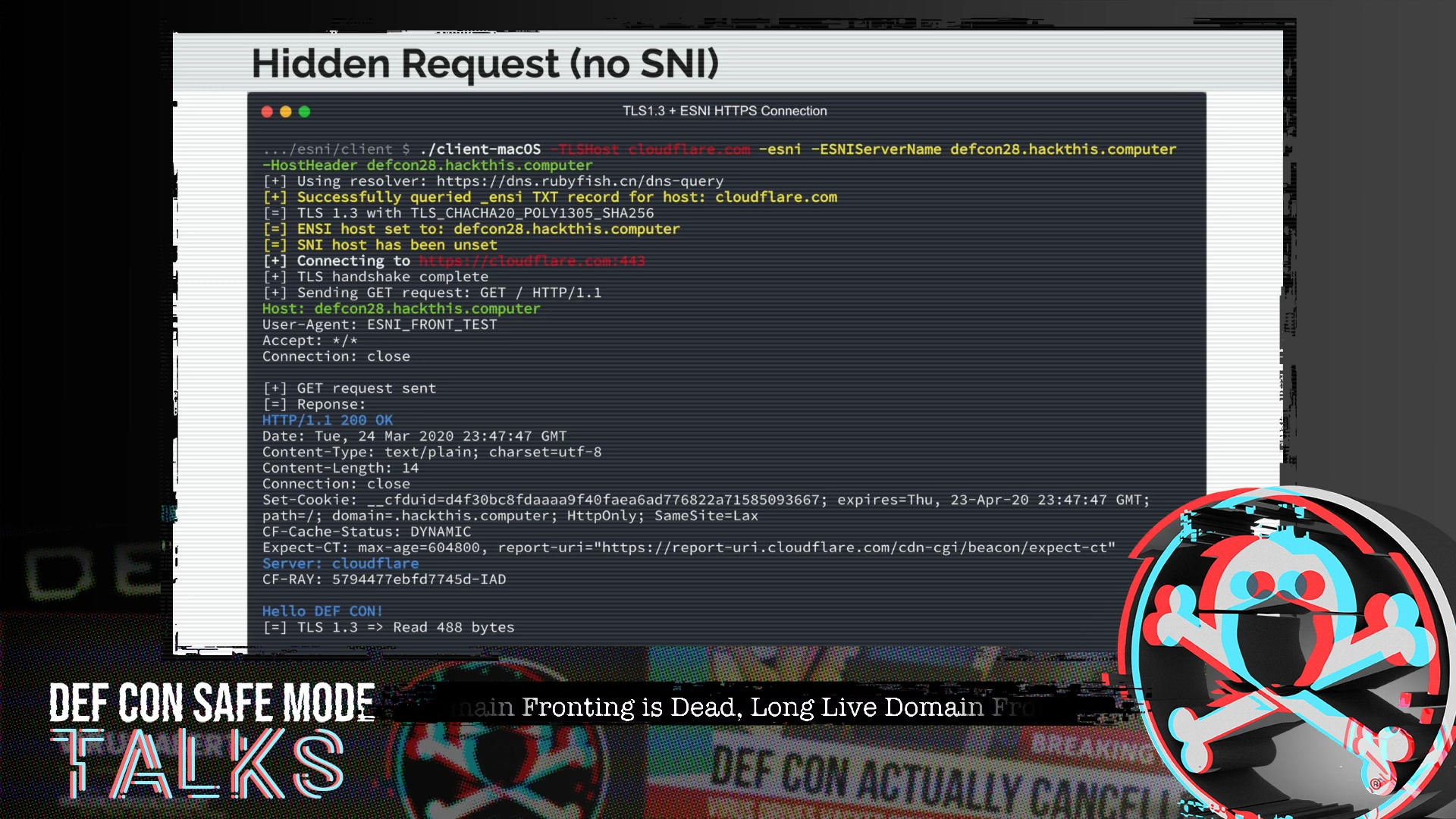Click the ./client-macOS command text

click(480, 149)
